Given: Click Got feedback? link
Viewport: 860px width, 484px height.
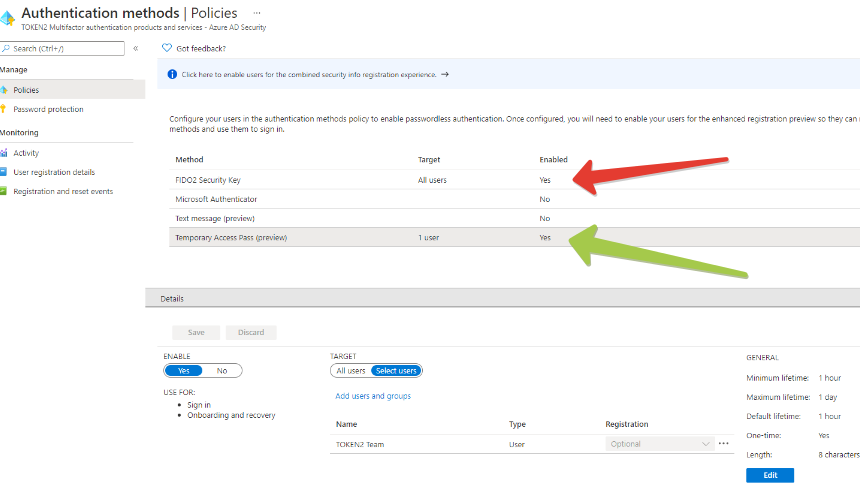Looking at the screenshot, I should [201, 48].
